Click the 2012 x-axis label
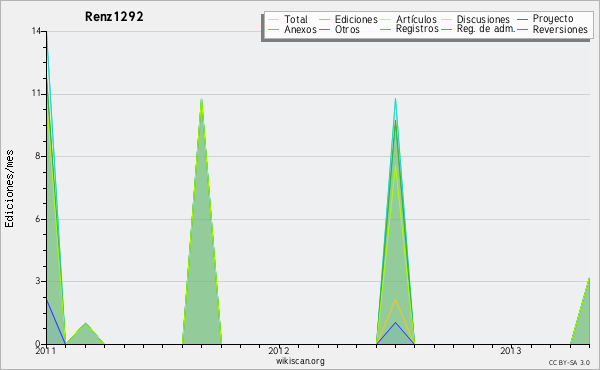Screen dimensions: 600x370 click(x=279, y=351)
